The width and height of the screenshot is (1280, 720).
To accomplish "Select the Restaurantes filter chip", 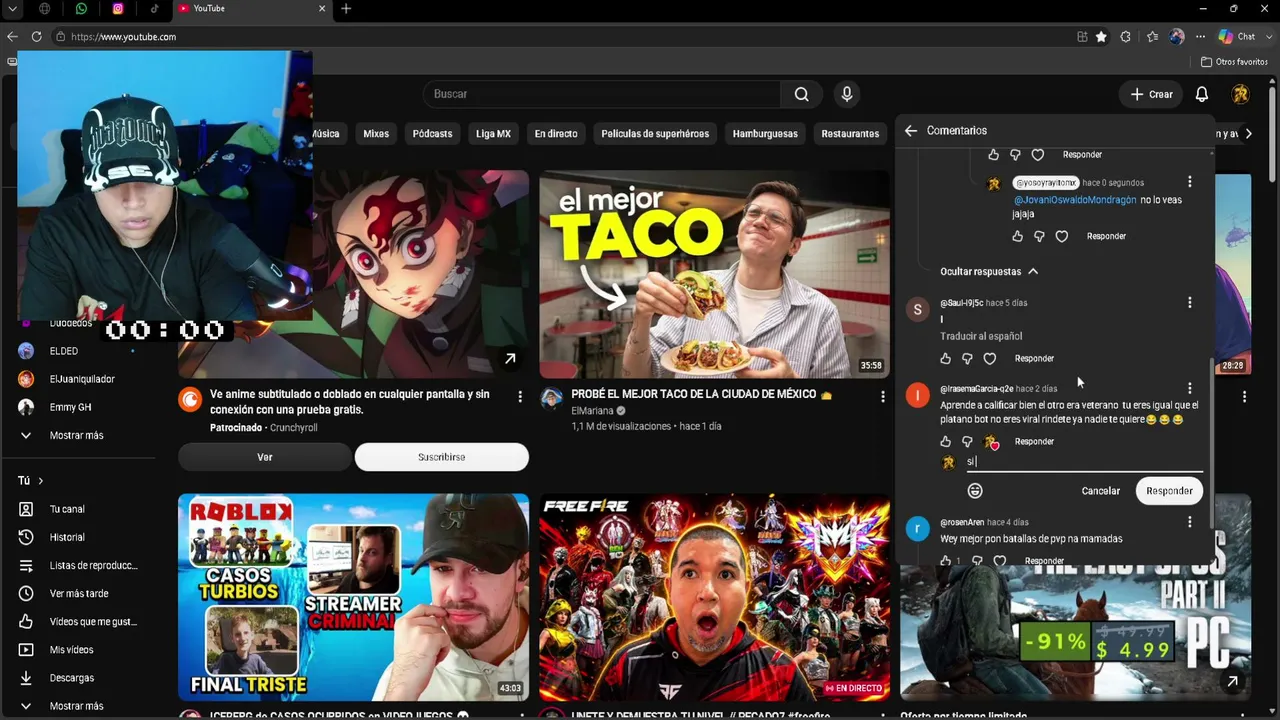I will 850,134.
